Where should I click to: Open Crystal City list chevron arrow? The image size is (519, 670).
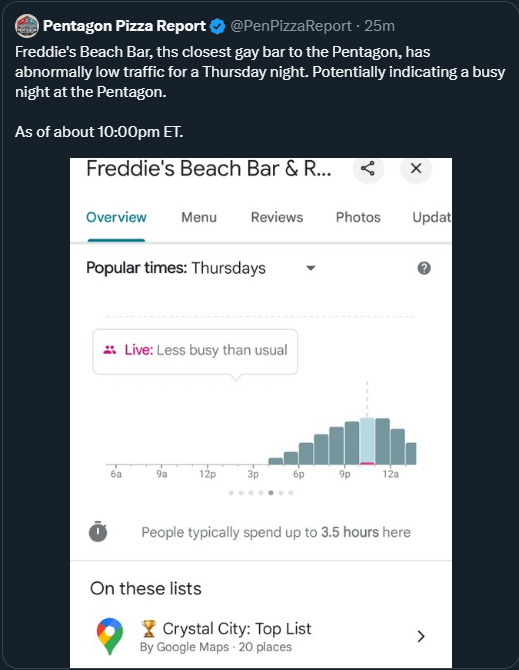point(421,636)
